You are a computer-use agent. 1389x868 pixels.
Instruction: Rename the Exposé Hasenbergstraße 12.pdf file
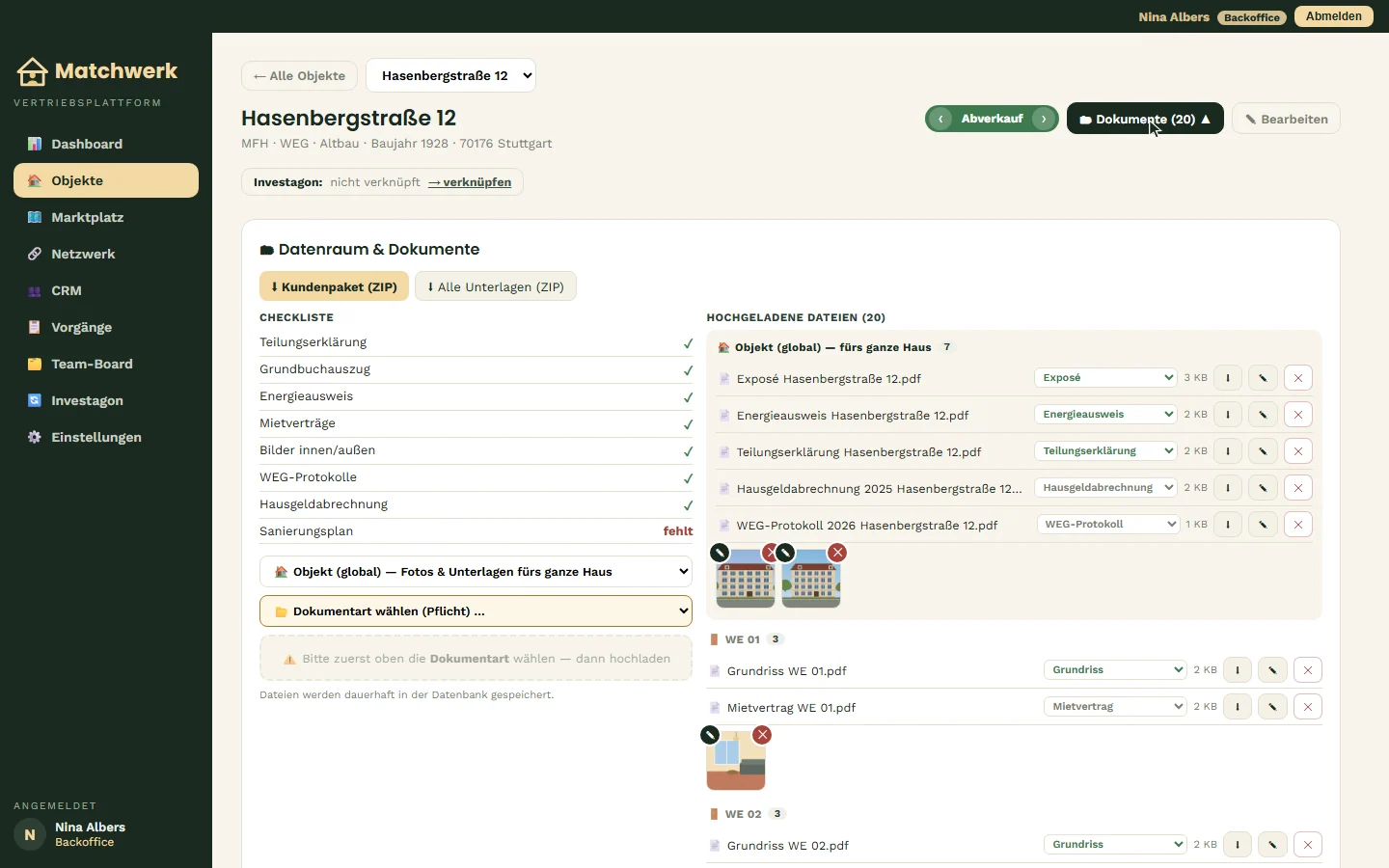coord(1263,378)
